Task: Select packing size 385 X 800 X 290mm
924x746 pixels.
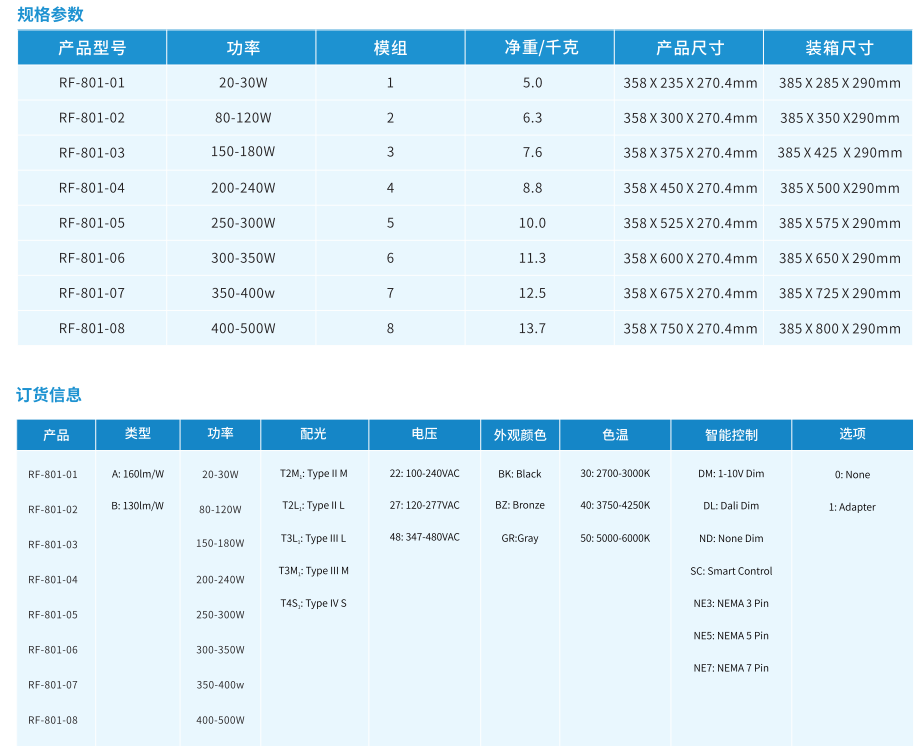Action: point(840,329)
